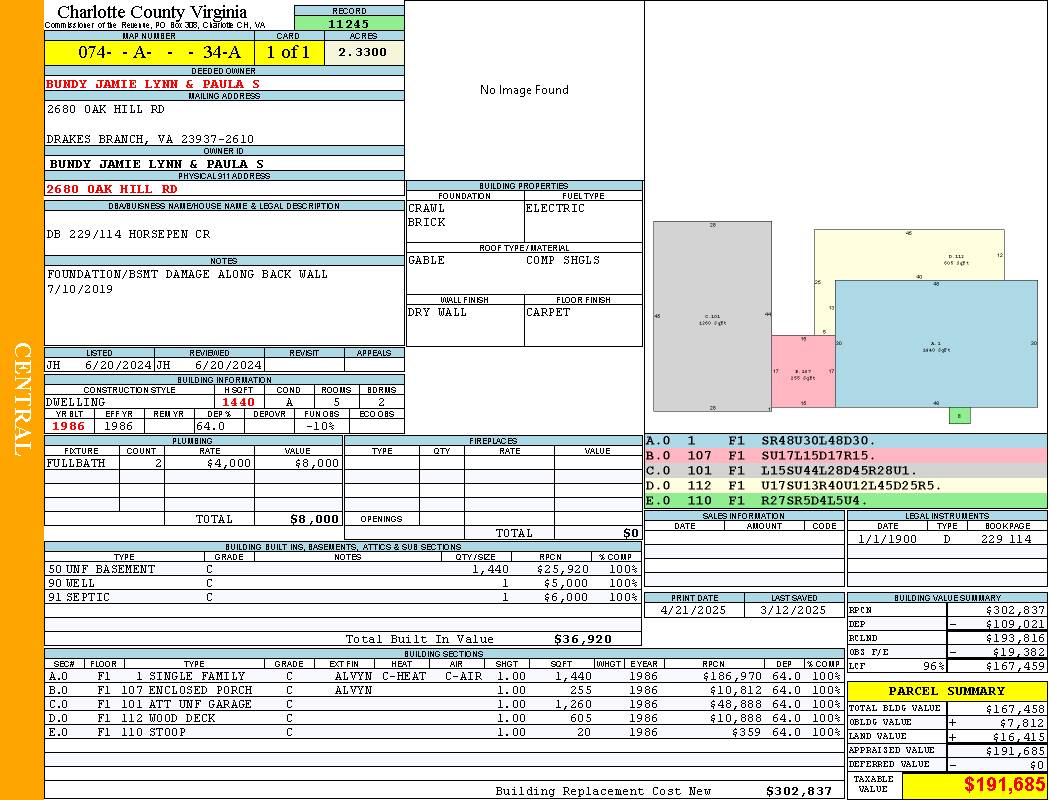This screenshot has width=1050, height=800.
Task: Click sketch legend row C.0 101
Action: pyautogui.click(x=846, y=470)
